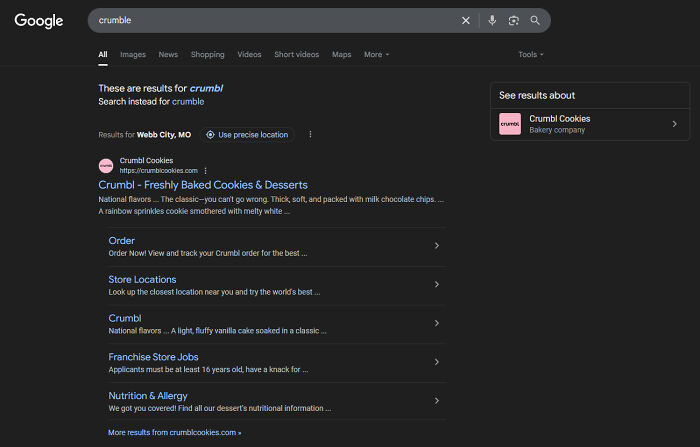The image size is (700, 447).
Task: Click the Use precise location button
Action: coord(247,135)
